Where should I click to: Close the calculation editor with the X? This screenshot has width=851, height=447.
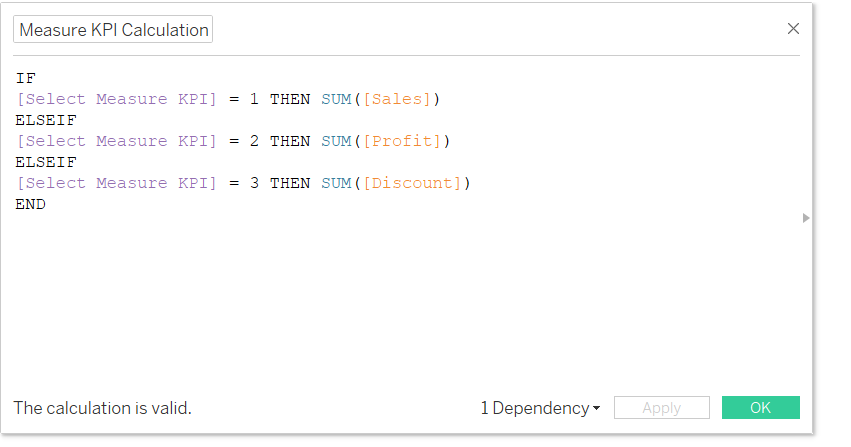point(793,29)
